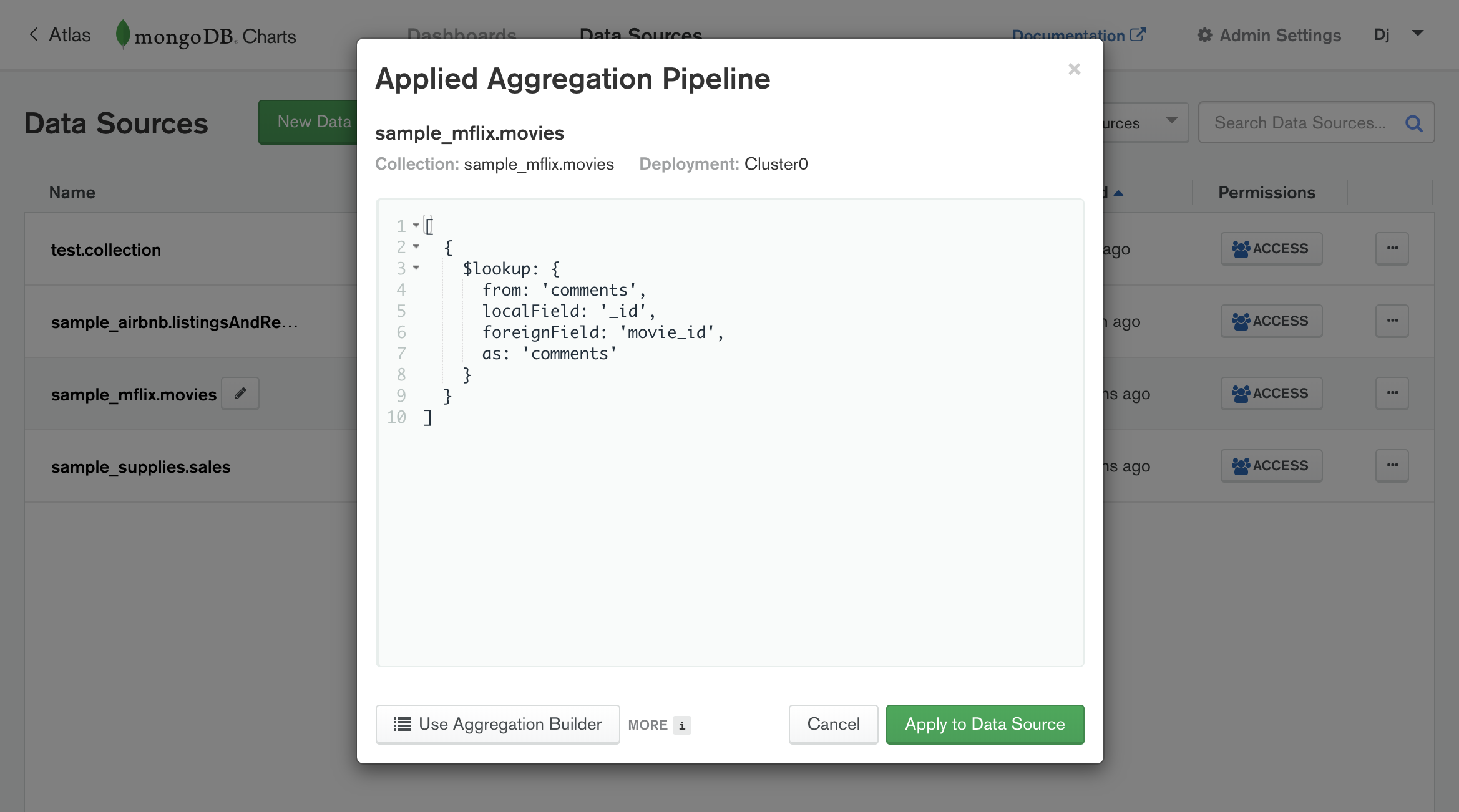Click the MORE info icon
This screenshot has width=1459, height=812.
(x=681, y=725)
